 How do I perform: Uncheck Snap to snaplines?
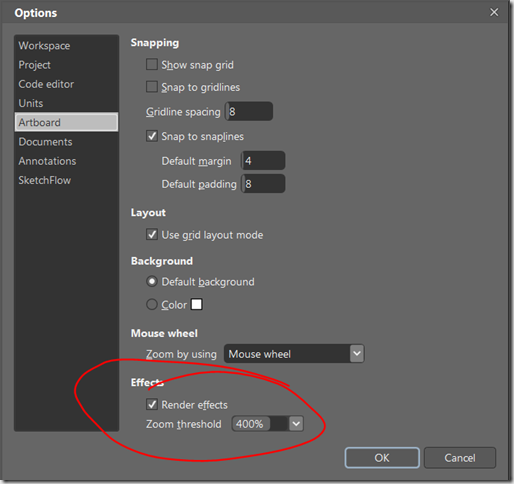(x=152, y=136)
